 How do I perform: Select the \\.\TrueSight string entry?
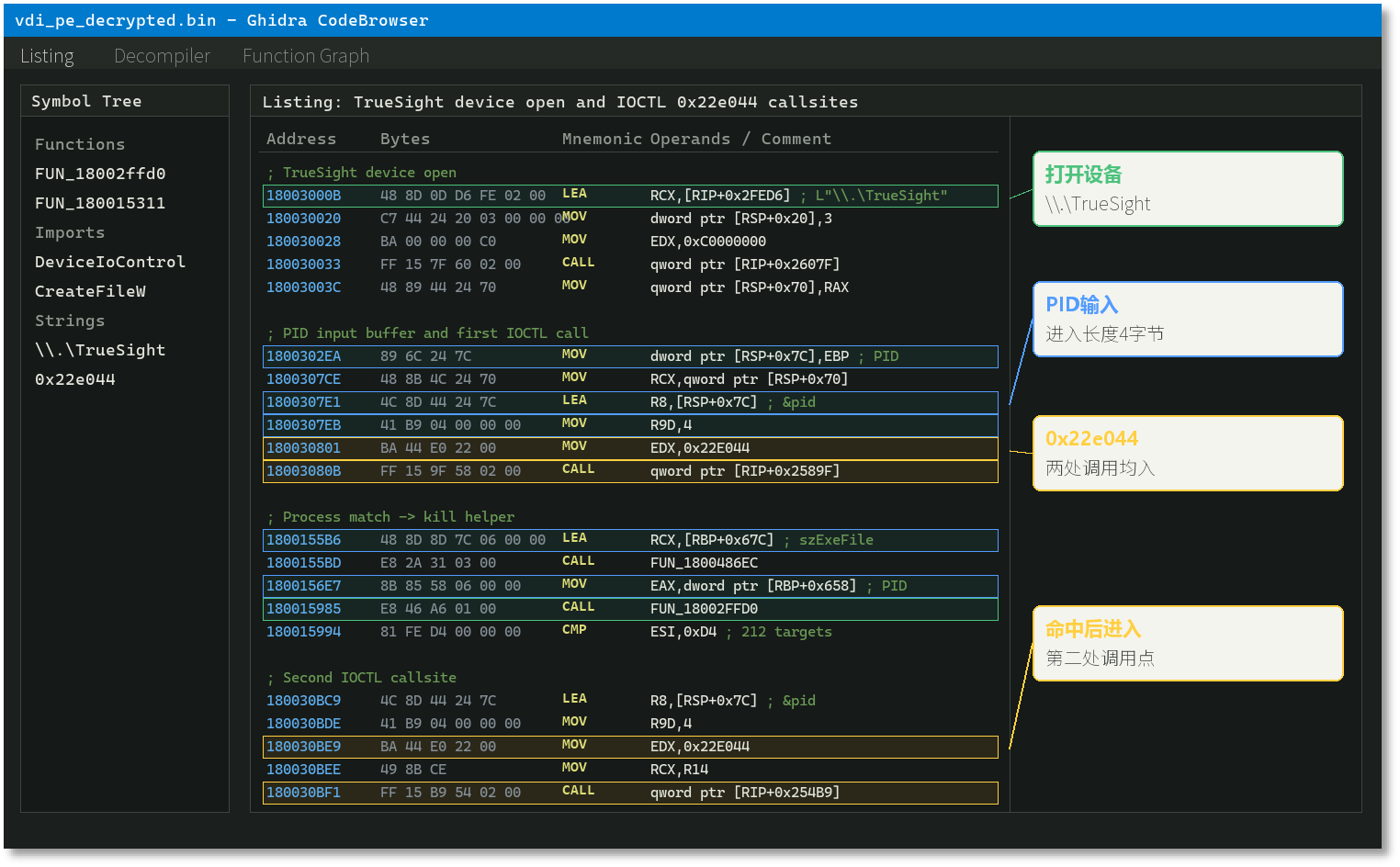click(100, 350)
